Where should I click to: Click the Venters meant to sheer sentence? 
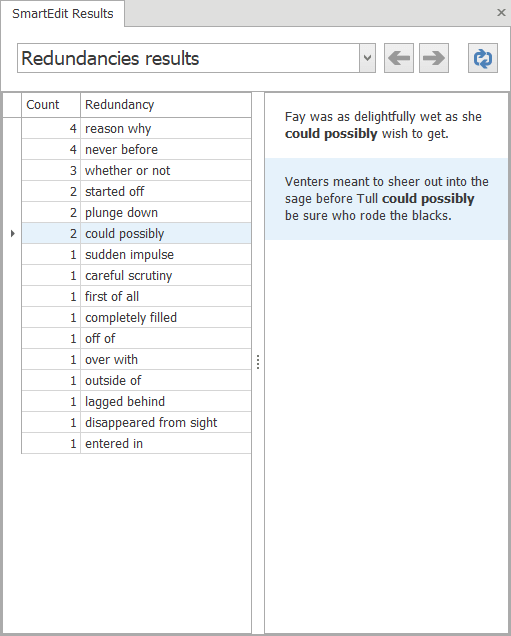[386, 199]
